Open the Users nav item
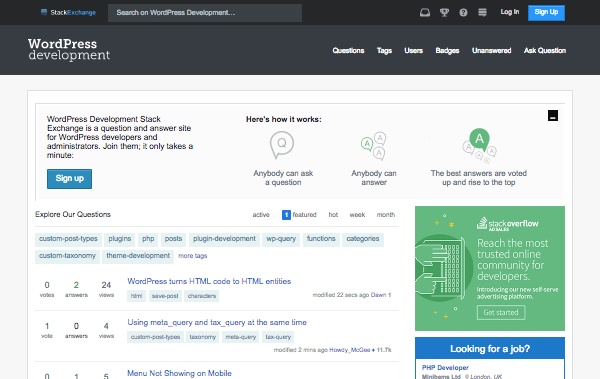This screenshot has height=379, width=600. (414, 51)
